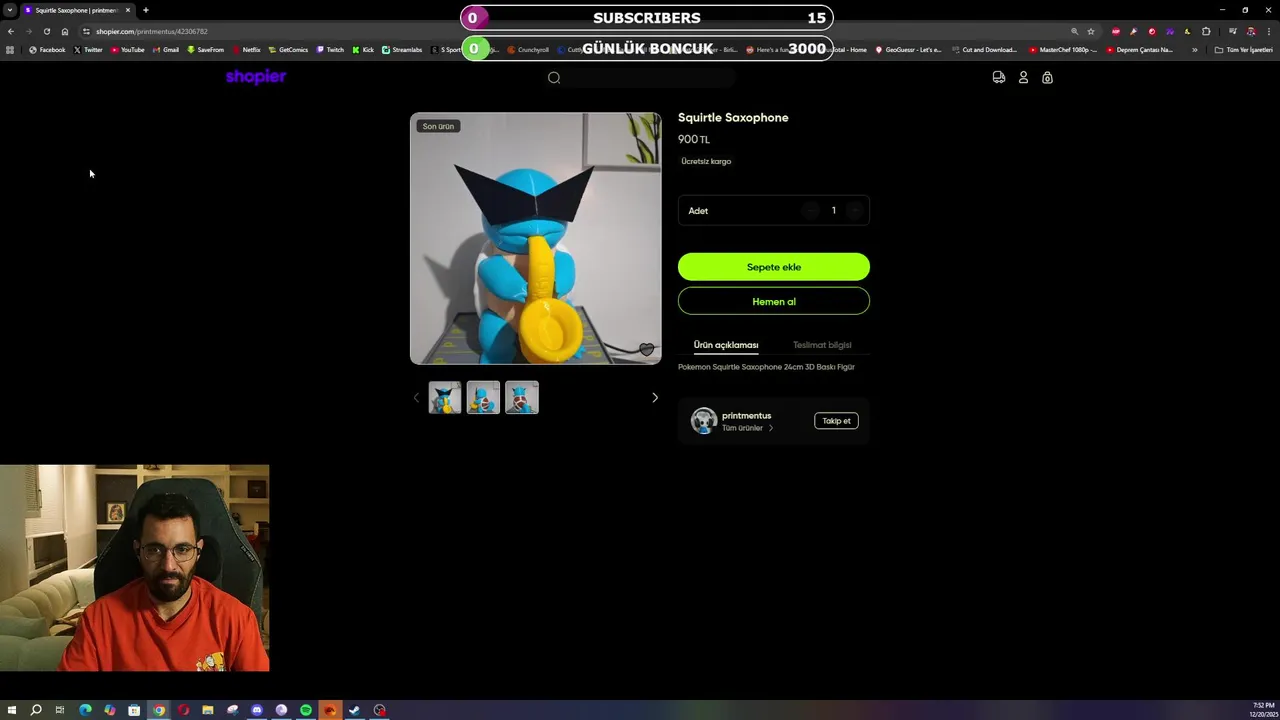Open the tab search dropdown
The width and height of the screenshot is (1280, 720).
10,10
